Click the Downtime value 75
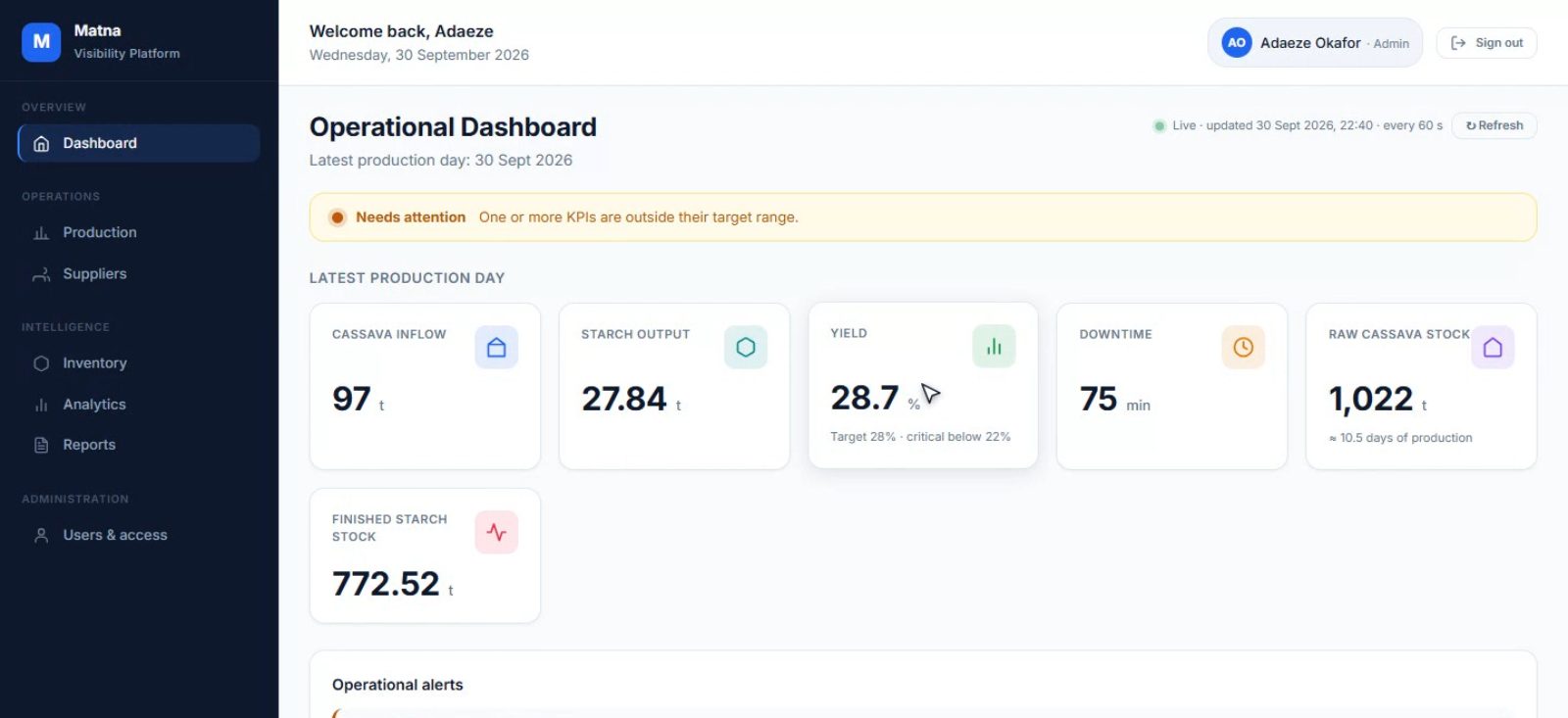 pos(1099,399)
